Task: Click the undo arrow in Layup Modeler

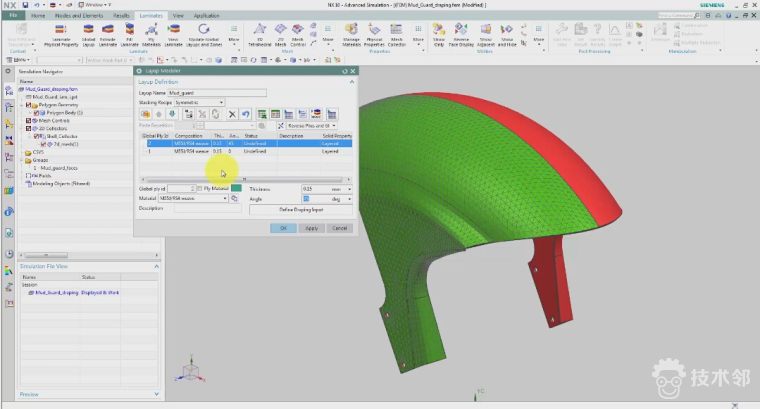Action: [x=245, y=114]
